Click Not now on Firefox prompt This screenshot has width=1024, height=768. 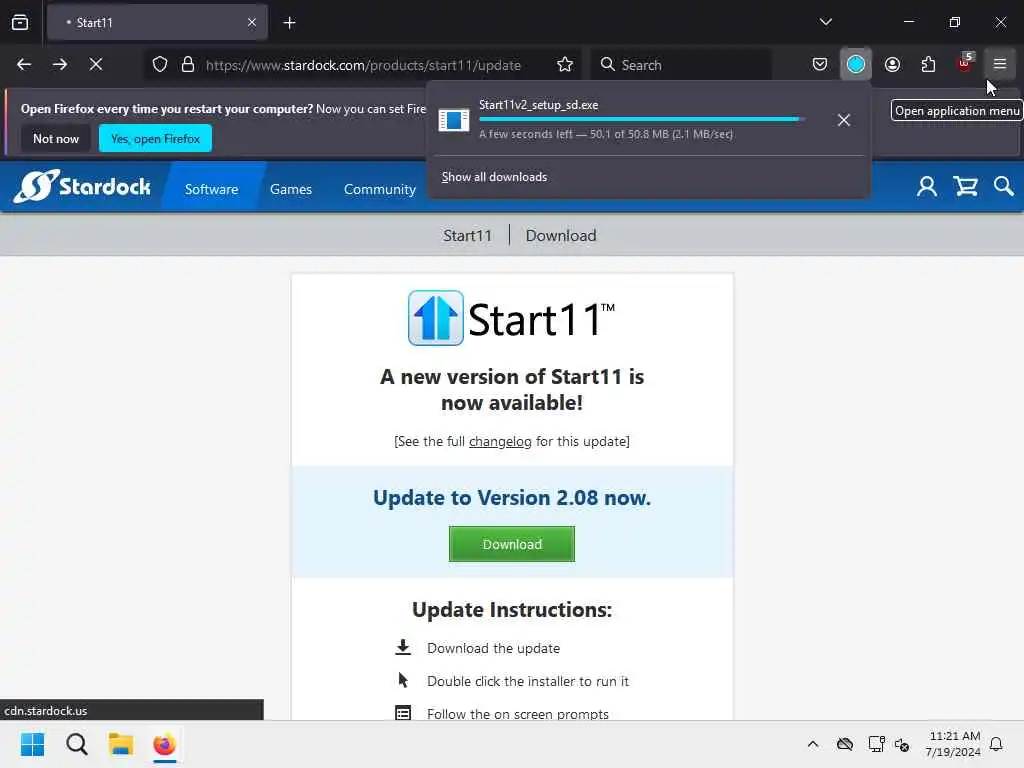click(56, 138)
